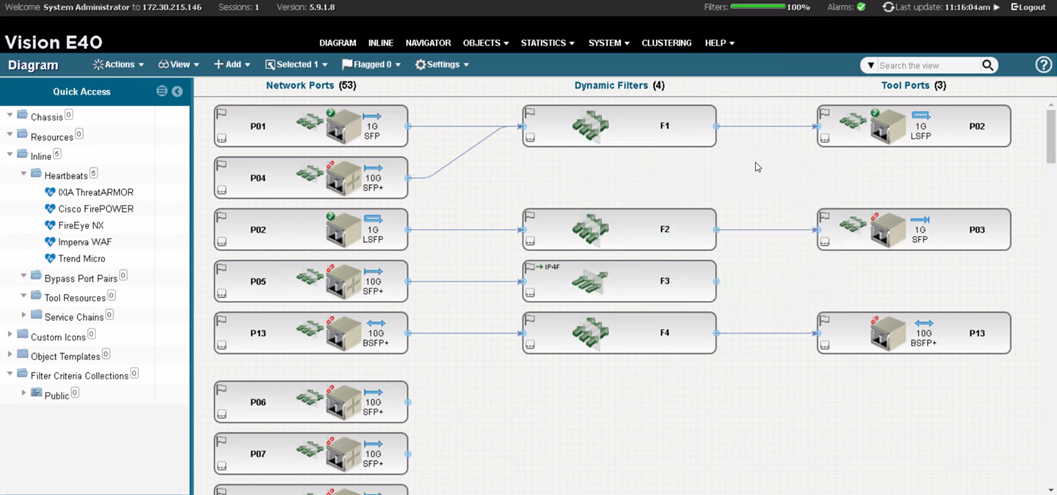The image size is (1057, 495).
Task: Click the search magnifier icon
Action: click(x=987, y=65)
